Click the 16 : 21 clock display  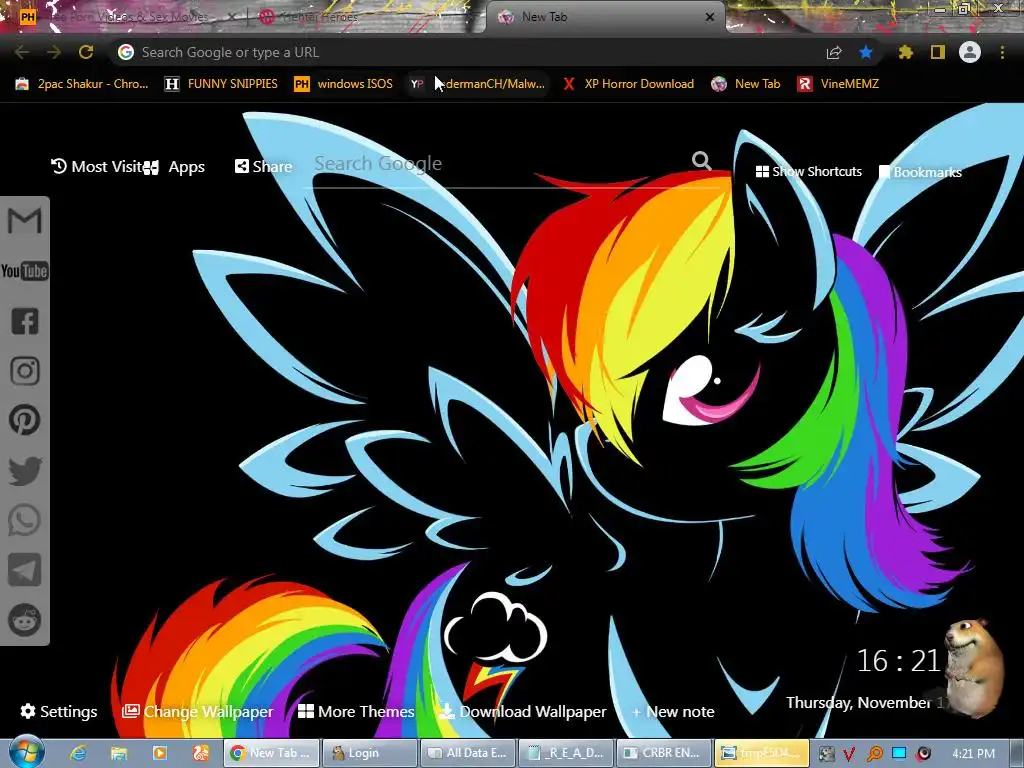point(898,661)
